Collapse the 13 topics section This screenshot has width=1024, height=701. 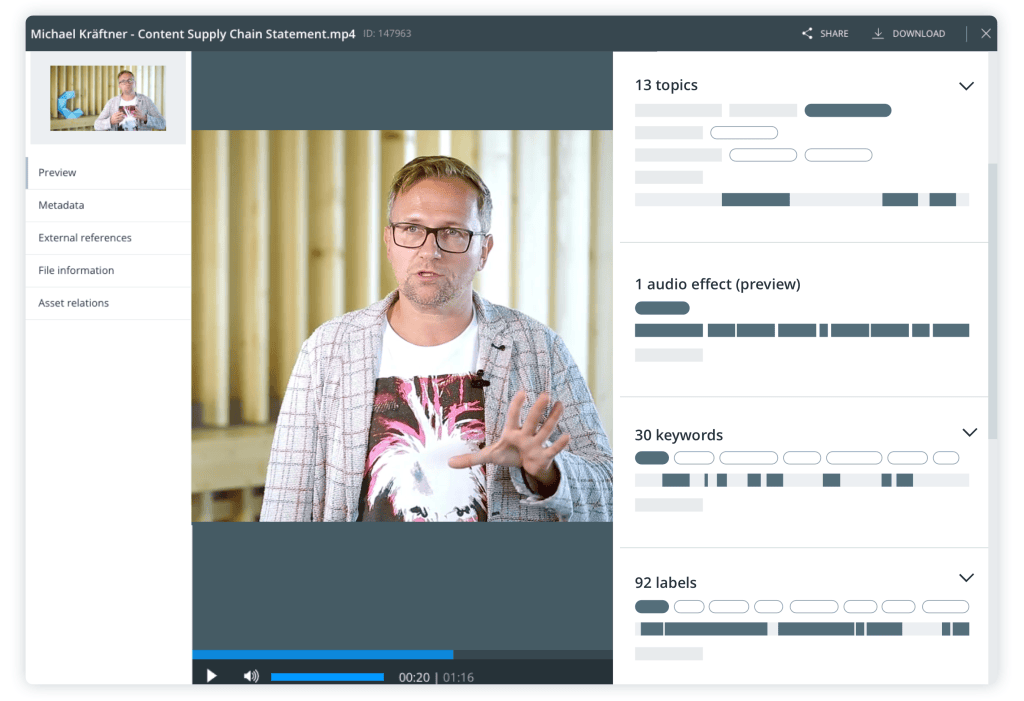click(x=966, y=86)
